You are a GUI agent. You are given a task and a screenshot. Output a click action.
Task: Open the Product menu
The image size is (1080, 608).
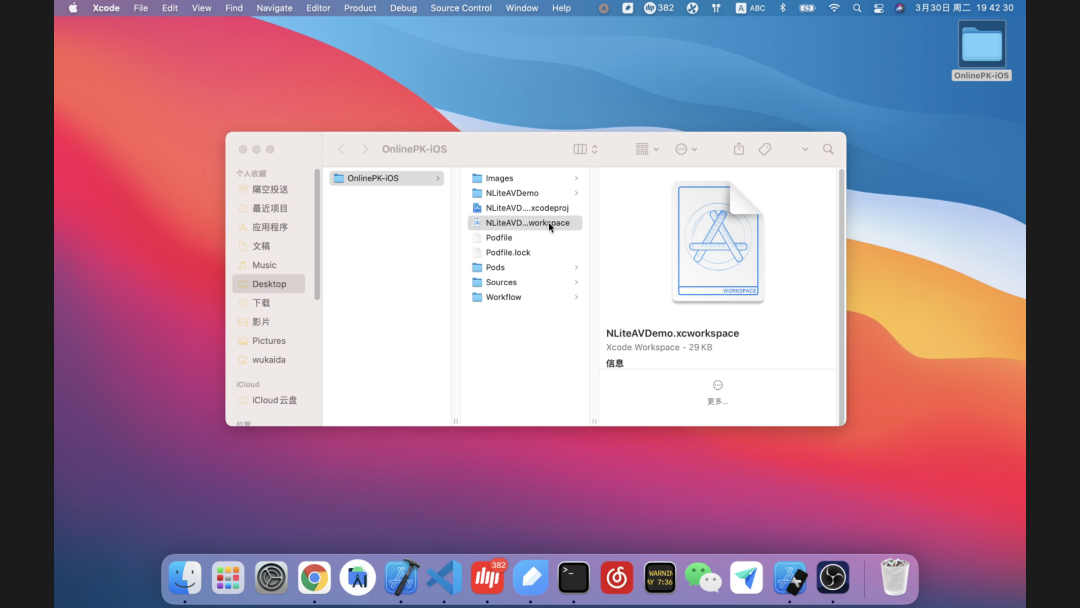click(360, 8)
